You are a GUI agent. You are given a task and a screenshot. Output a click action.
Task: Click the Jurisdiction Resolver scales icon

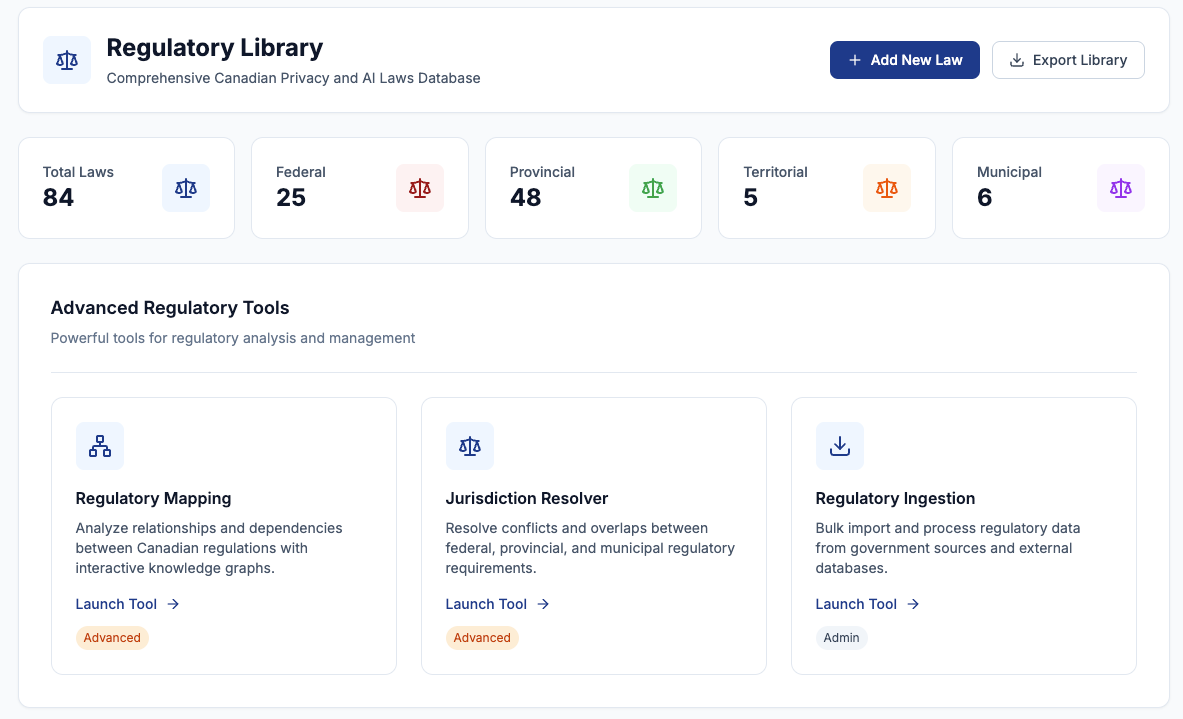[x=470, y=446]
